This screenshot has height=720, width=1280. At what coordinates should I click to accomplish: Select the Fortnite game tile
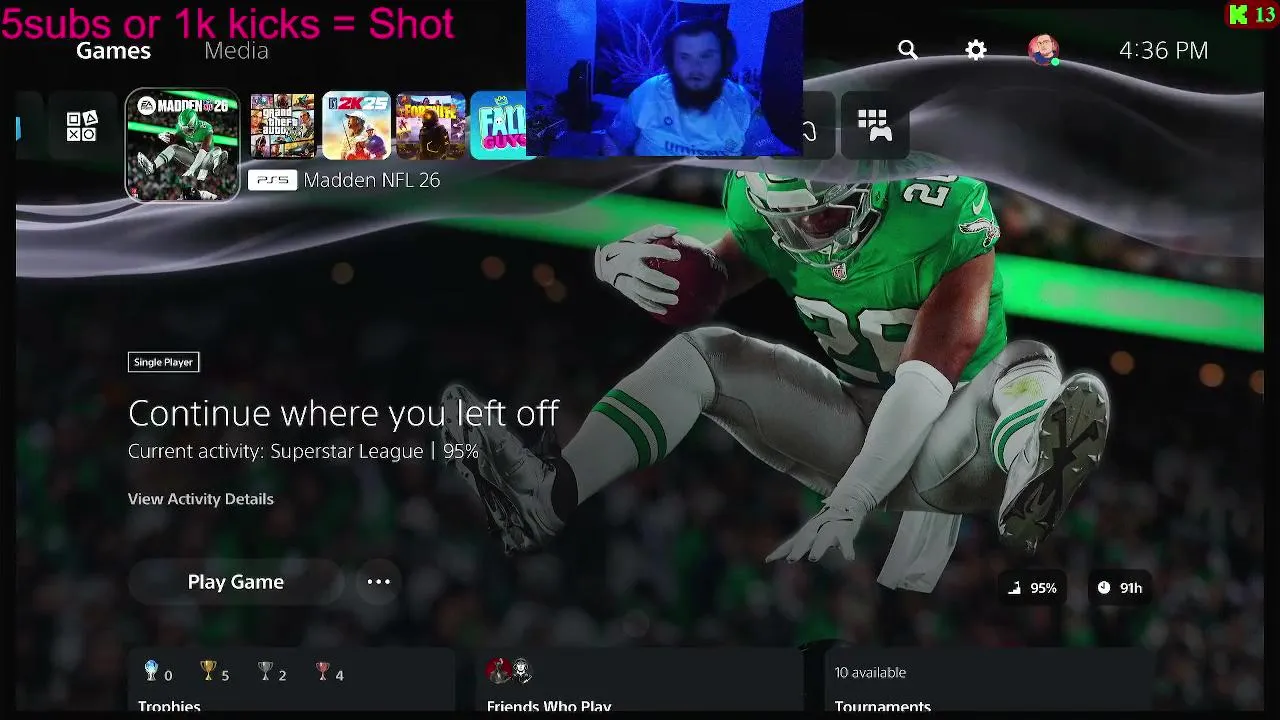(x=431, y=126)
